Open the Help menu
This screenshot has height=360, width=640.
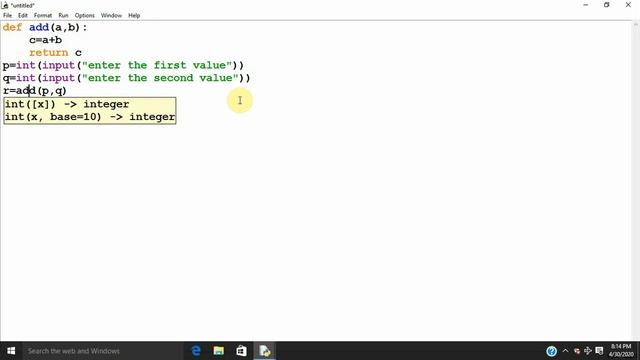point(134,16)
